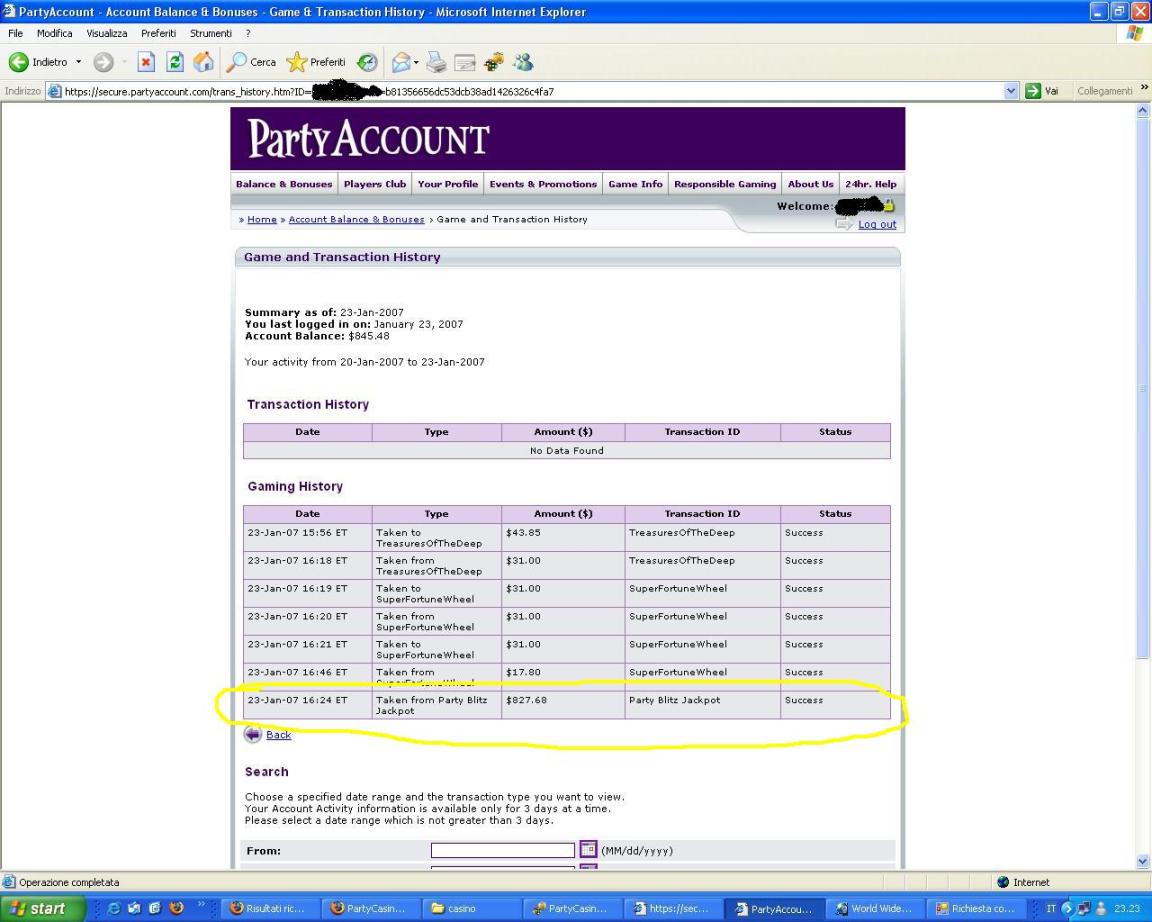Click the Firefox quick launch icon
The height and width of the screenshot is (922, 1152).
[176, 908]
